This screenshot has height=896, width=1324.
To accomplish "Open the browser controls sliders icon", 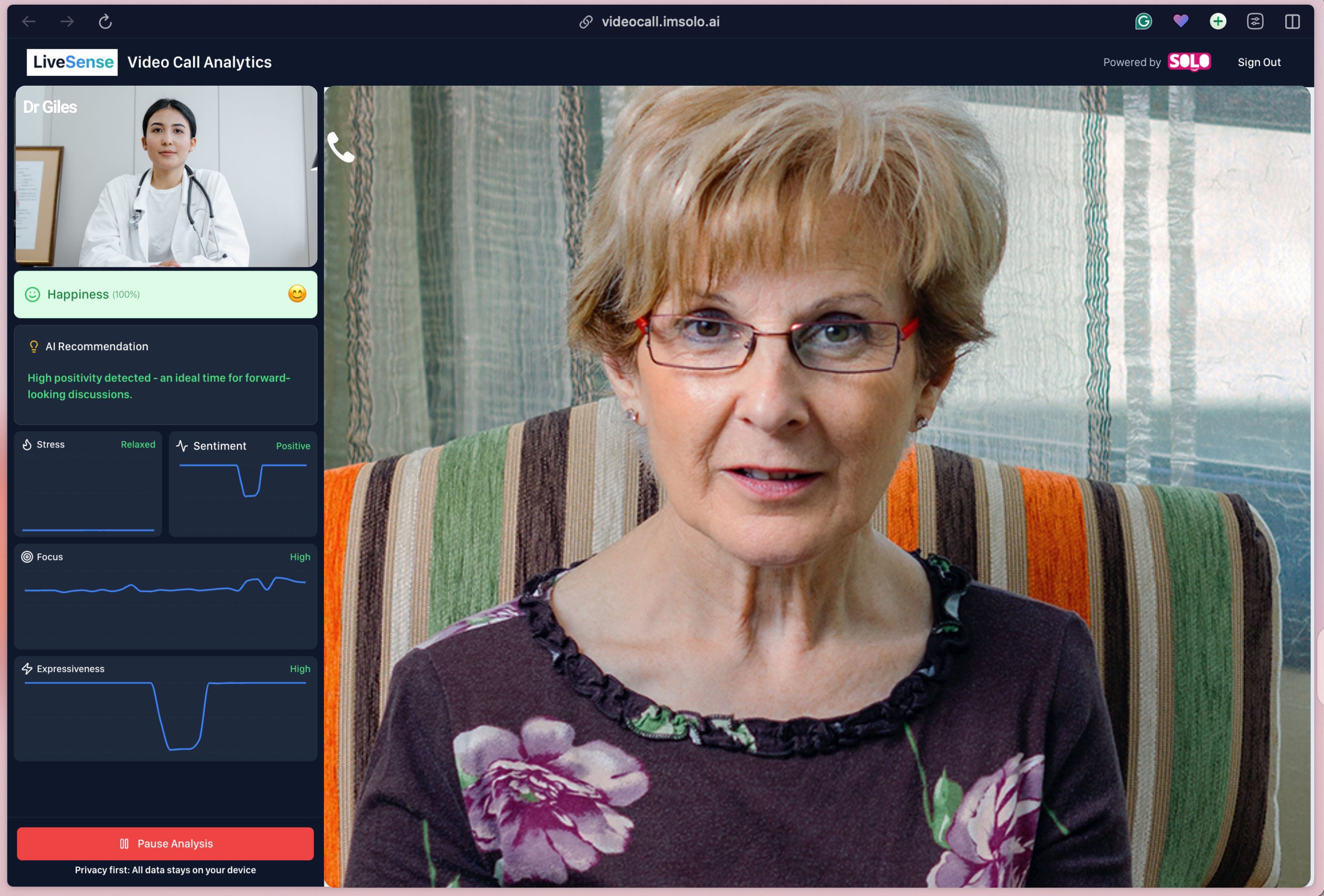I will (x=1255, y=22).
